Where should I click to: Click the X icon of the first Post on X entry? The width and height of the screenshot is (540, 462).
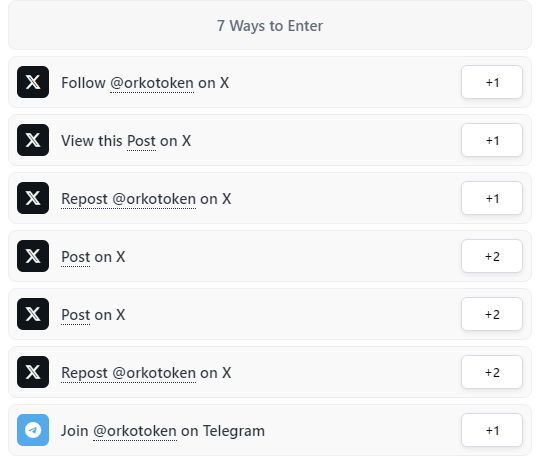click(33, 256)
